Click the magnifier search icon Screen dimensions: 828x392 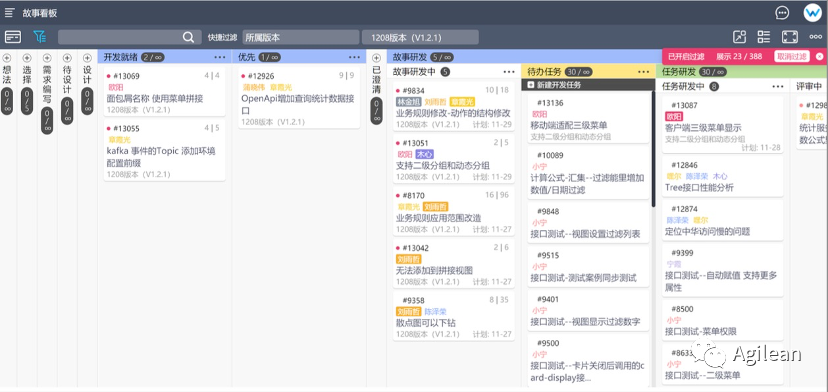[x=188, y=37]
